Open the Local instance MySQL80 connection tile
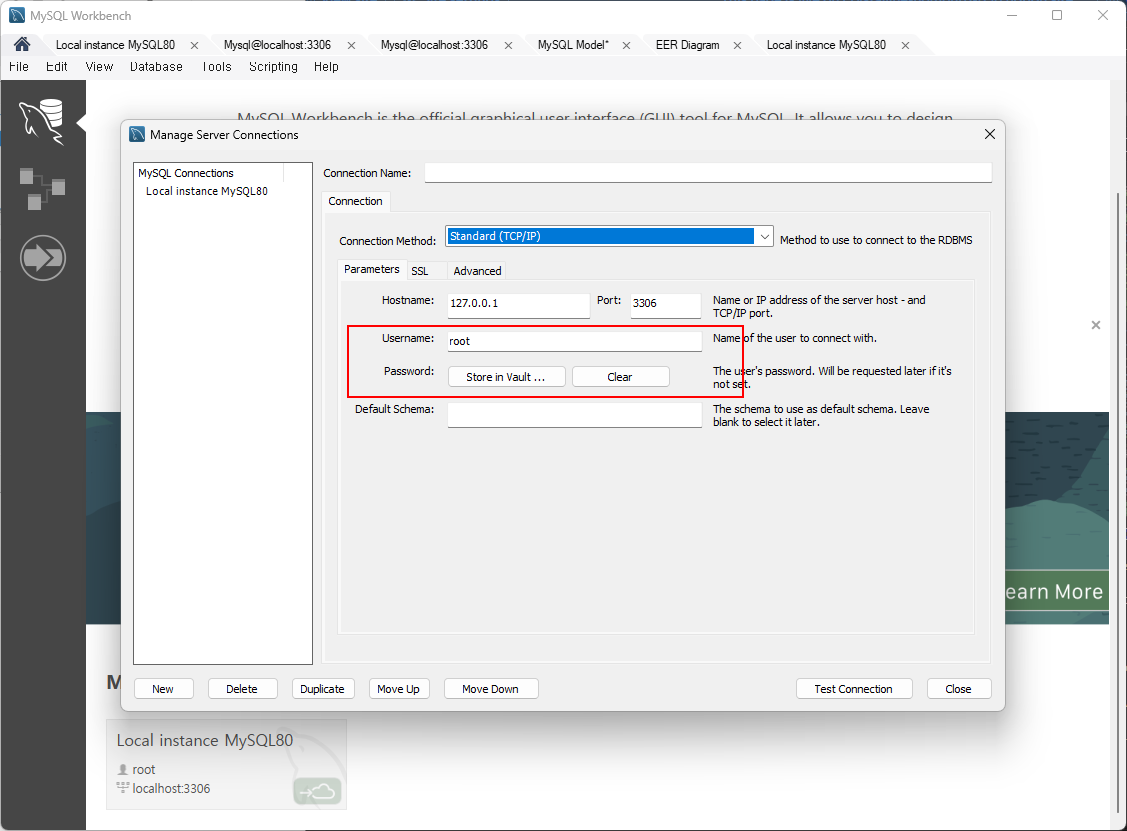1127x831 pixels. click(226, 764)
